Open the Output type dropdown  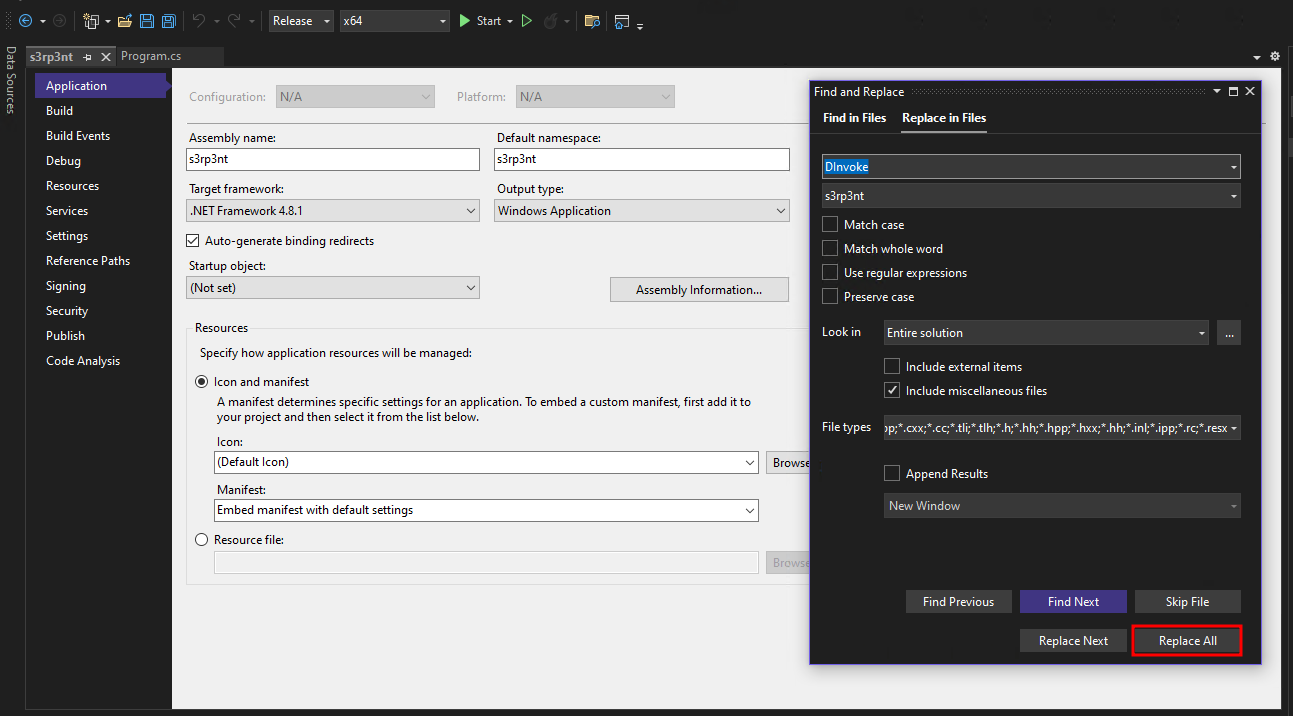pos(641,211)
